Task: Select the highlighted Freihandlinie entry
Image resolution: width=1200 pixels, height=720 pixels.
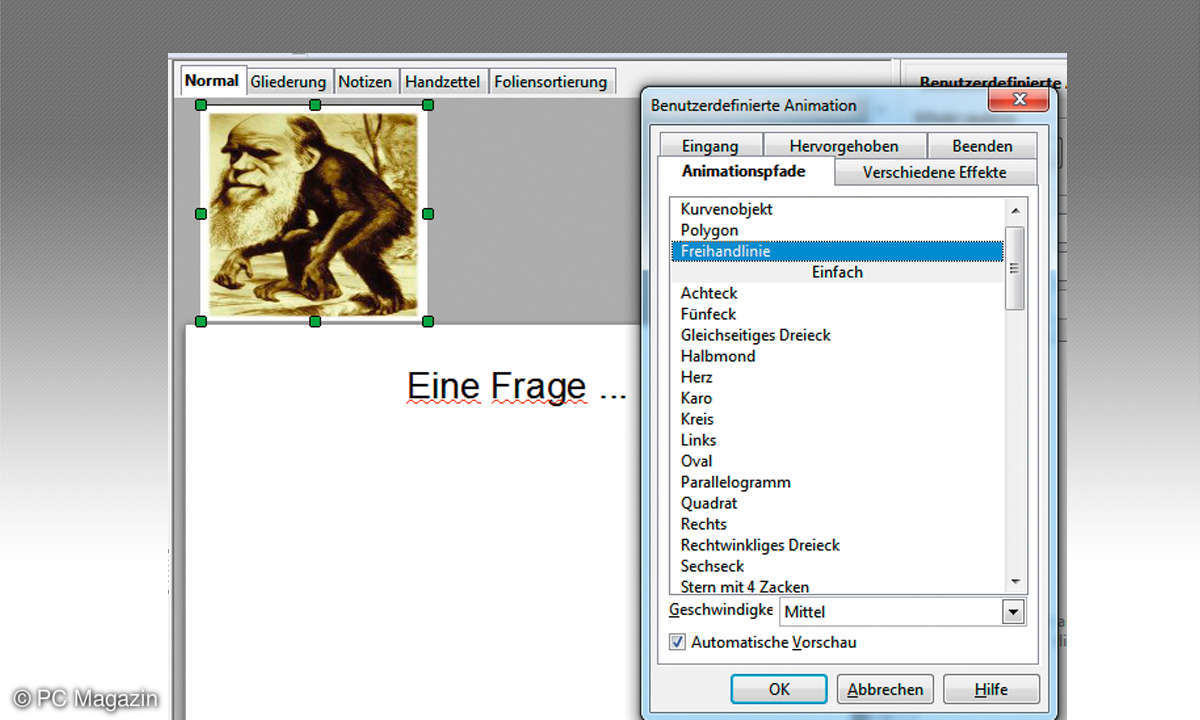Action: click(x=837, y=251)
